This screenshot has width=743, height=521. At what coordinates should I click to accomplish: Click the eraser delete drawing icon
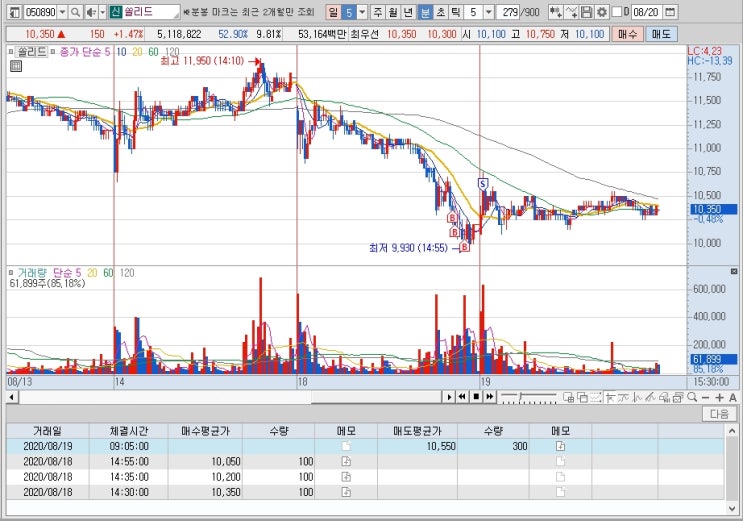665,397
